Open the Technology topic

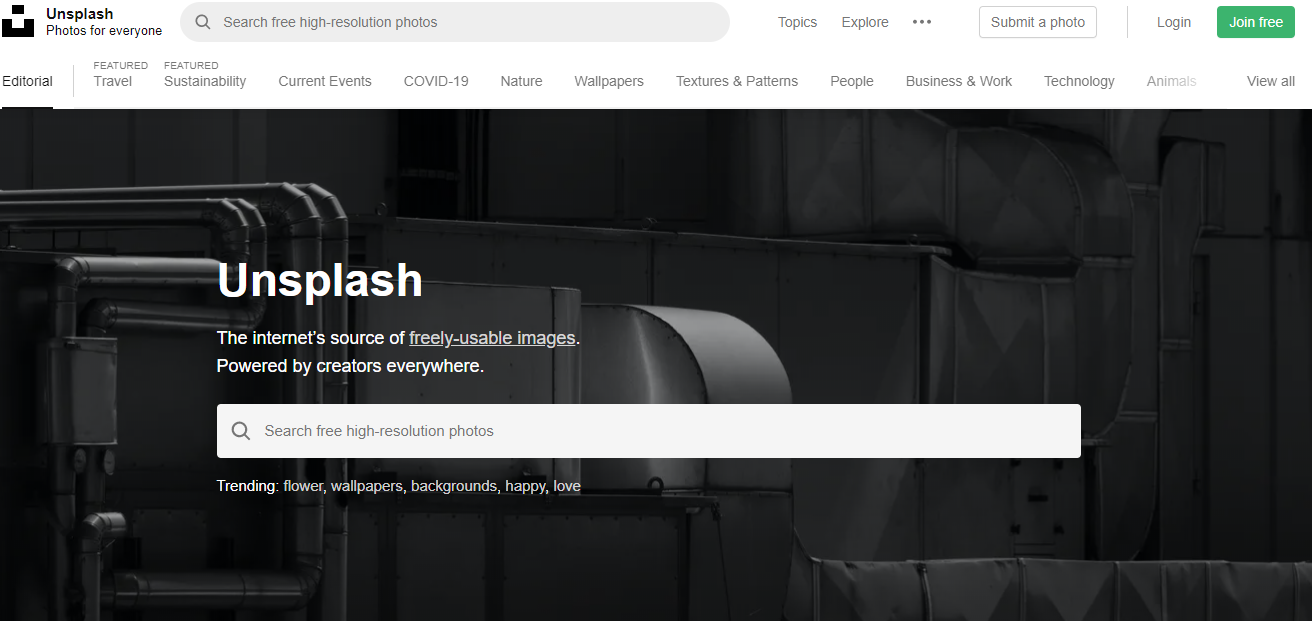point(1079,81)
